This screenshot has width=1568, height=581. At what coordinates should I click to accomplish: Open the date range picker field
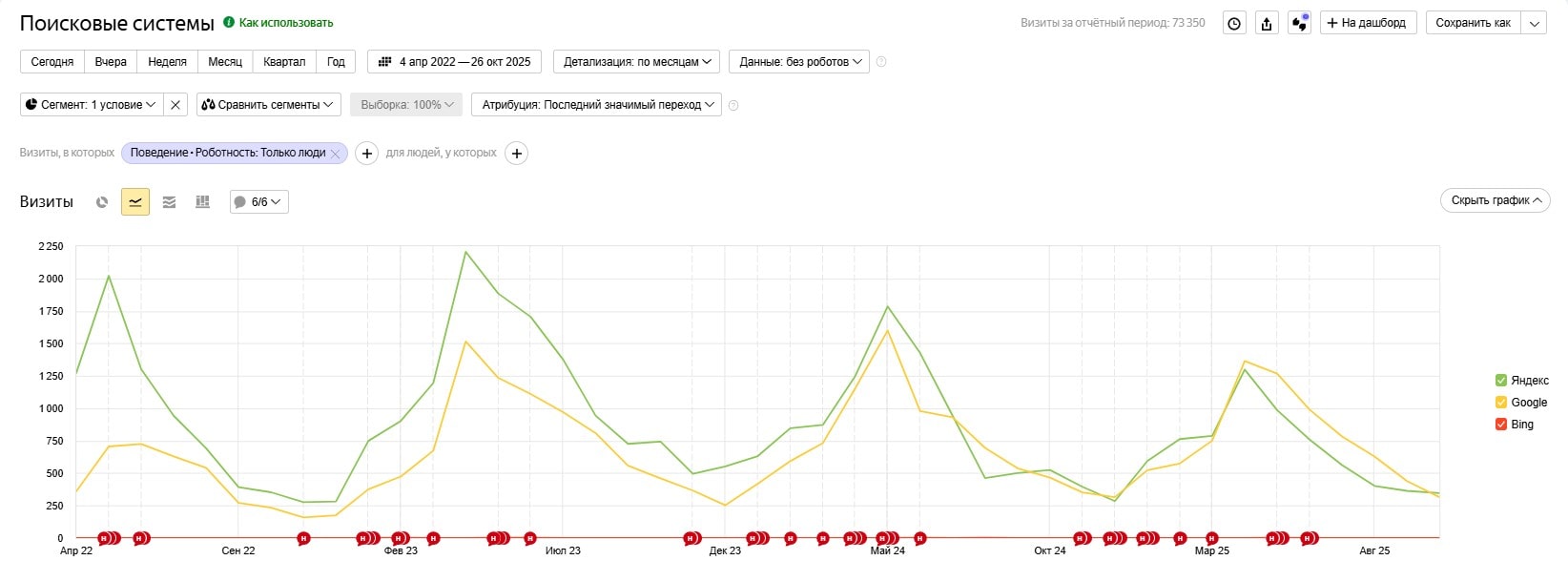point(455,62)
